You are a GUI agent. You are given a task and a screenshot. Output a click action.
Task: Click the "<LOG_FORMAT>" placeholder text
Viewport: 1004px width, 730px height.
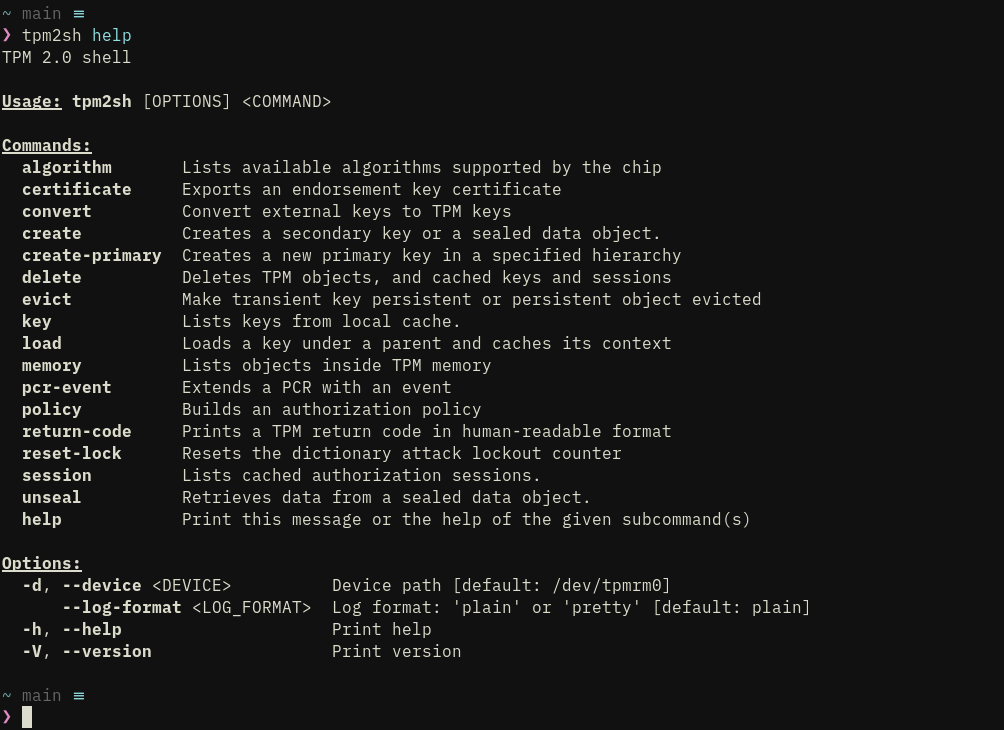(x=252, y=607)
